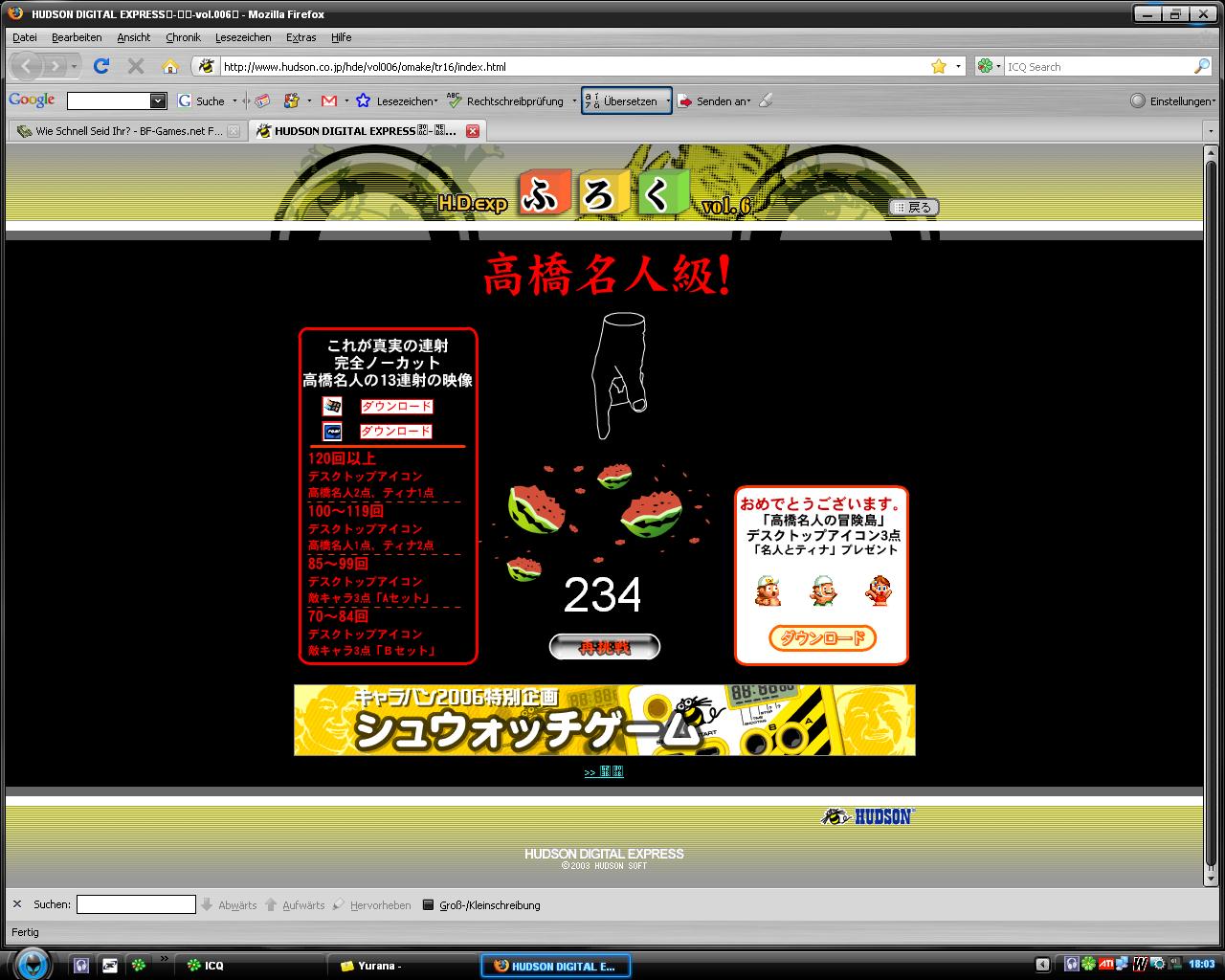The width and height of the screenshot is (1225, 980).
Task: Open the Übersetzen dropdown arrow
Action: [667, 100]
